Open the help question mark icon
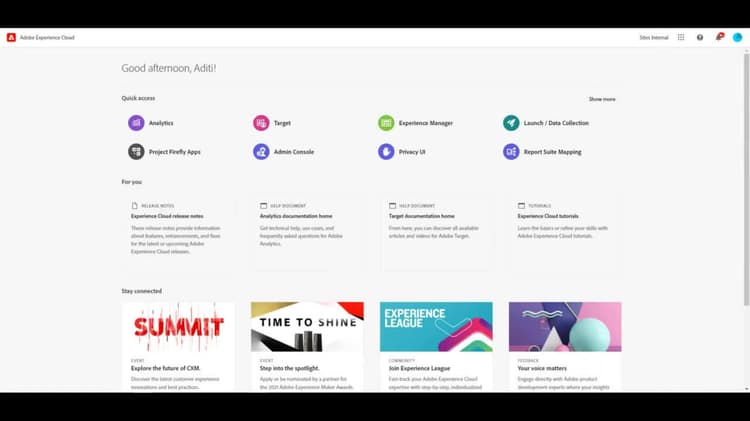The image size is (750, 421). pyautogui.click(x=700, y=37)
